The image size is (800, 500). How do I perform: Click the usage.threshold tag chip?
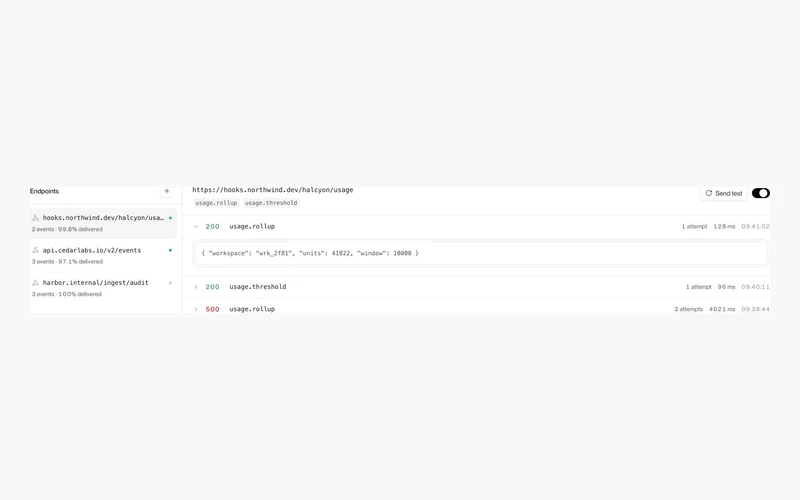(x=271, y=203)
